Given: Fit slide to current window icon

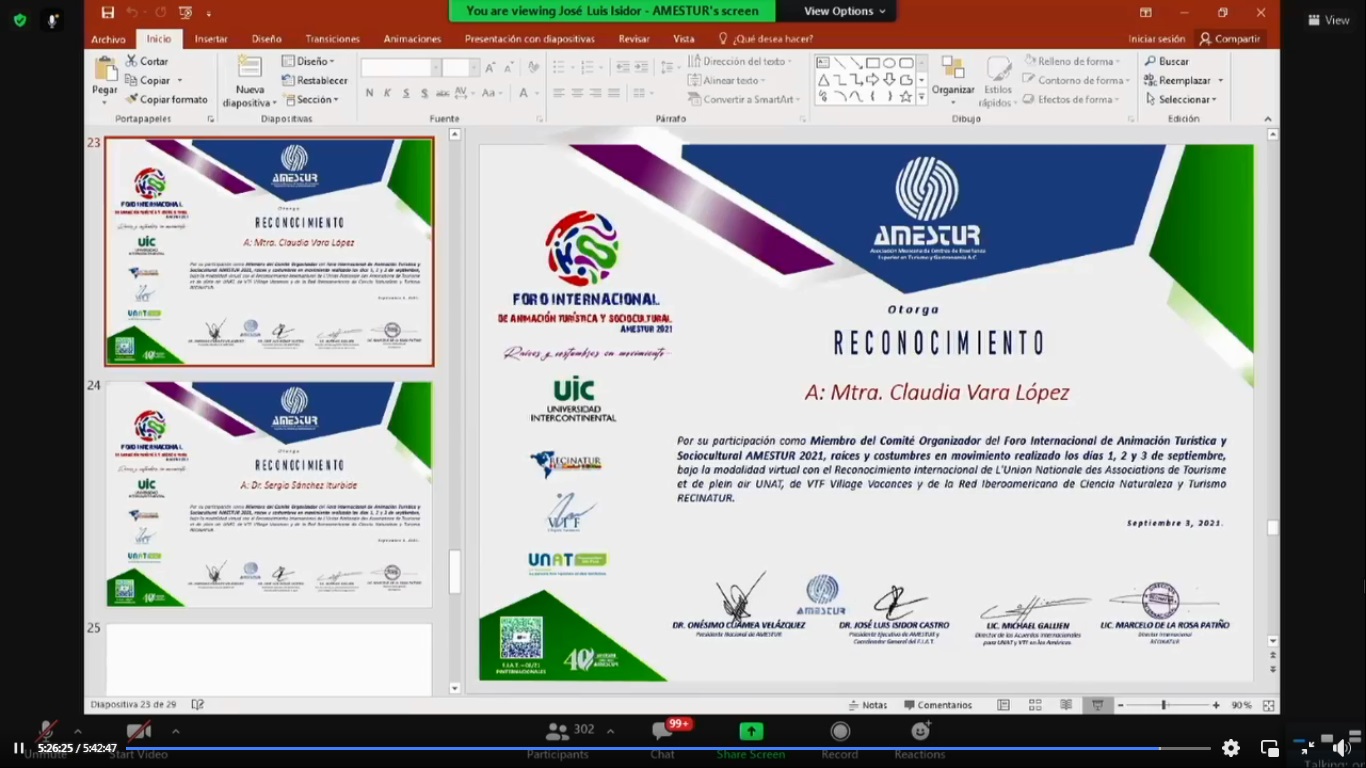Looking at the screenshot, I should tap(1269, 705).
